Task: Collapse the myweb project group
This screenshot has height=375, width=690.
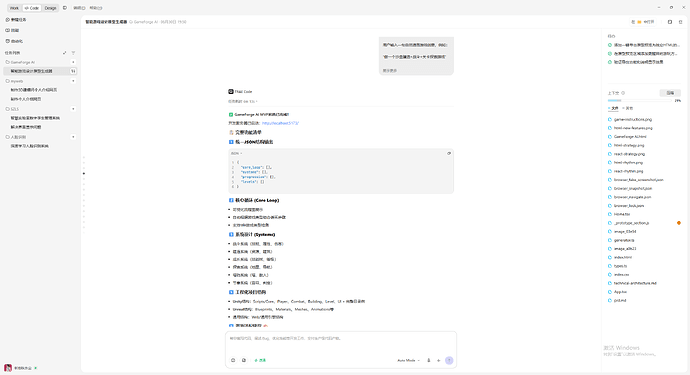Action: (73, 81)
